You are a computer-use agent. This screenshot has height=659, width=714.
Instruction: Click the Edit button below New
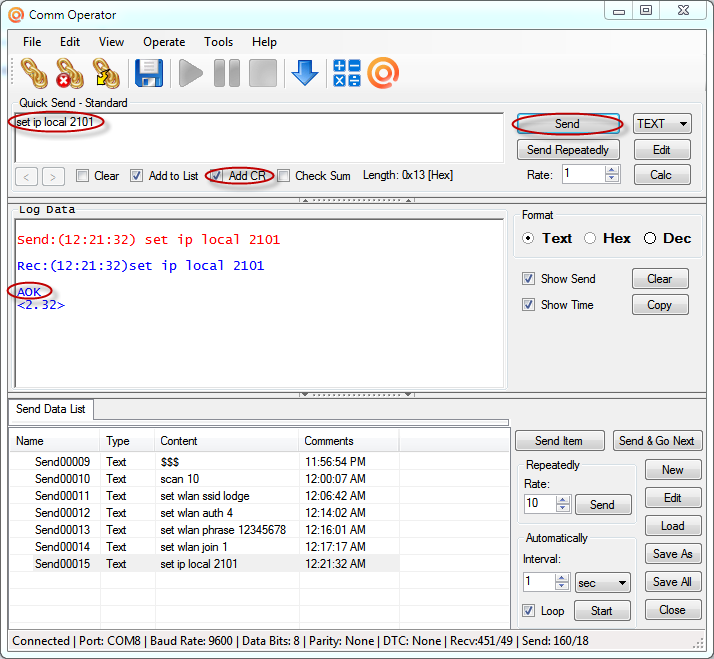(x=673, y=498)
